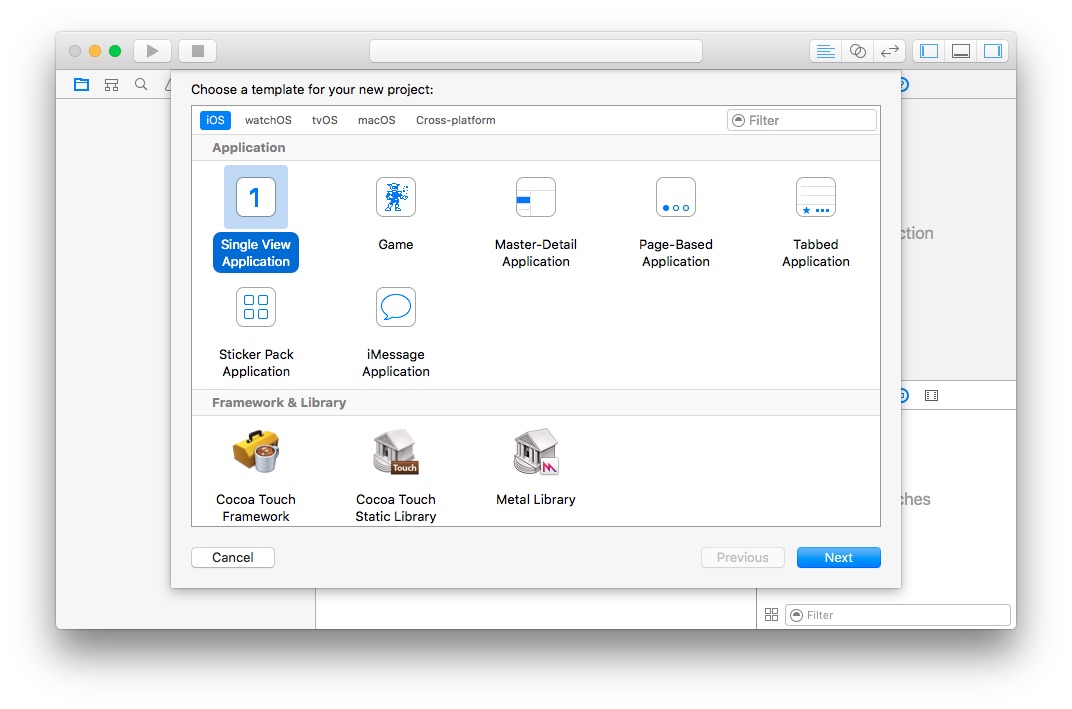Toggle the Navigator pane visibility
The height and width of the screenshot is (709, 1072).
tap(929, 51)
